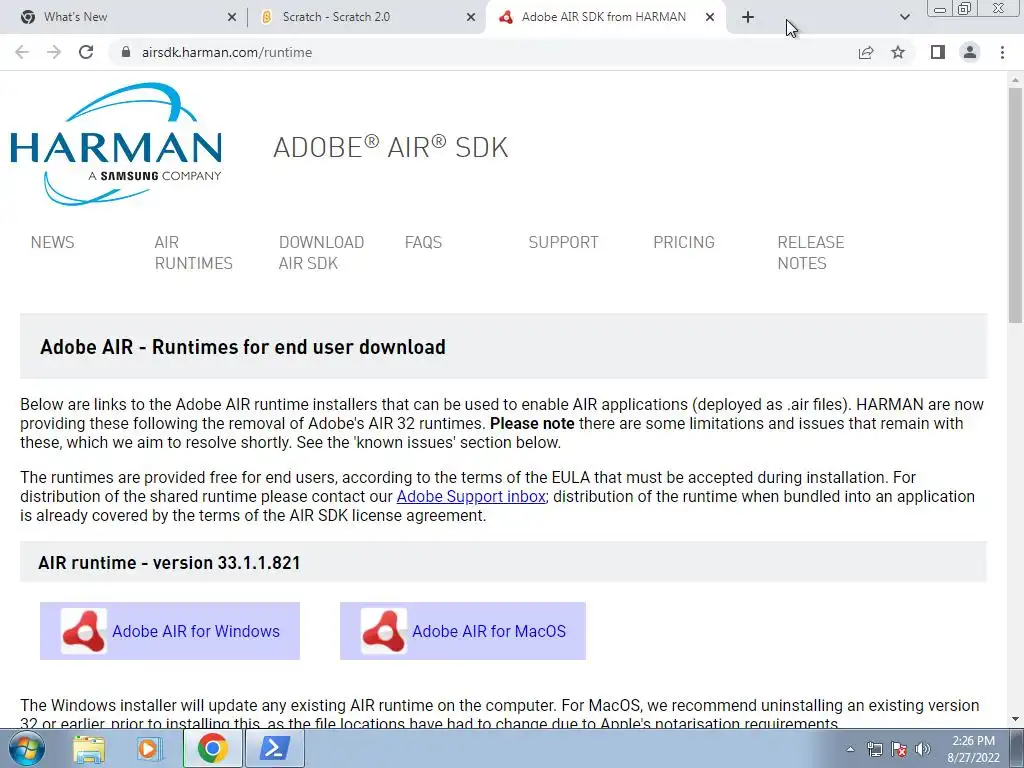Open the Chrome profile avatar

click(x=970, y=52)
